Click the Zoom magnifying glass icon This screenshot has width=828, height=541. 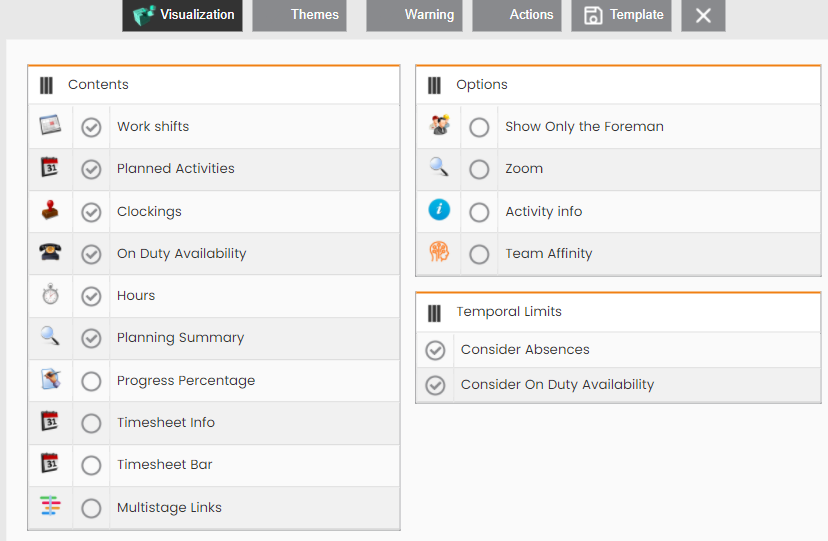tap(439, 167)
